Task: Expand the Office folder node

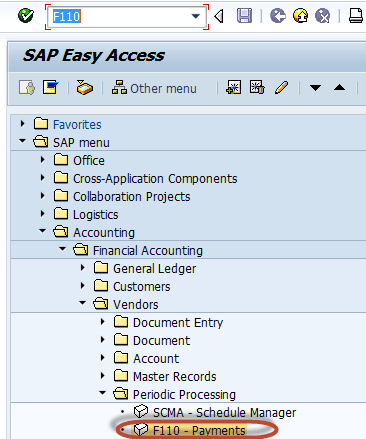Action: (43, 160)
